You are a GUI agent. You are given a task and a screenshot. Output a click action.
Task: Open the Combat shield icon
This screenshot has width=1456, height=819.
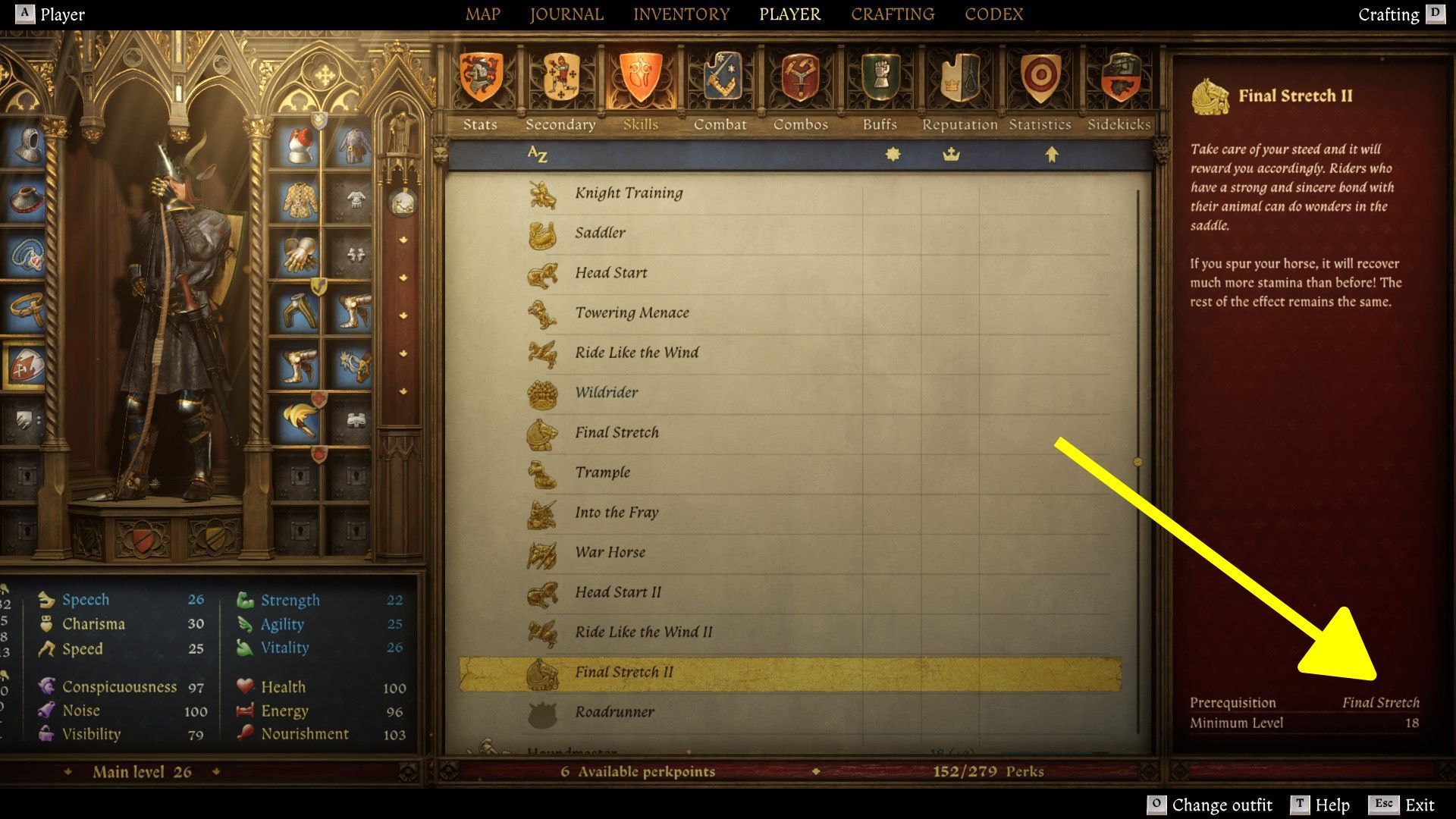pyautogui.click(x=720, y=77)
